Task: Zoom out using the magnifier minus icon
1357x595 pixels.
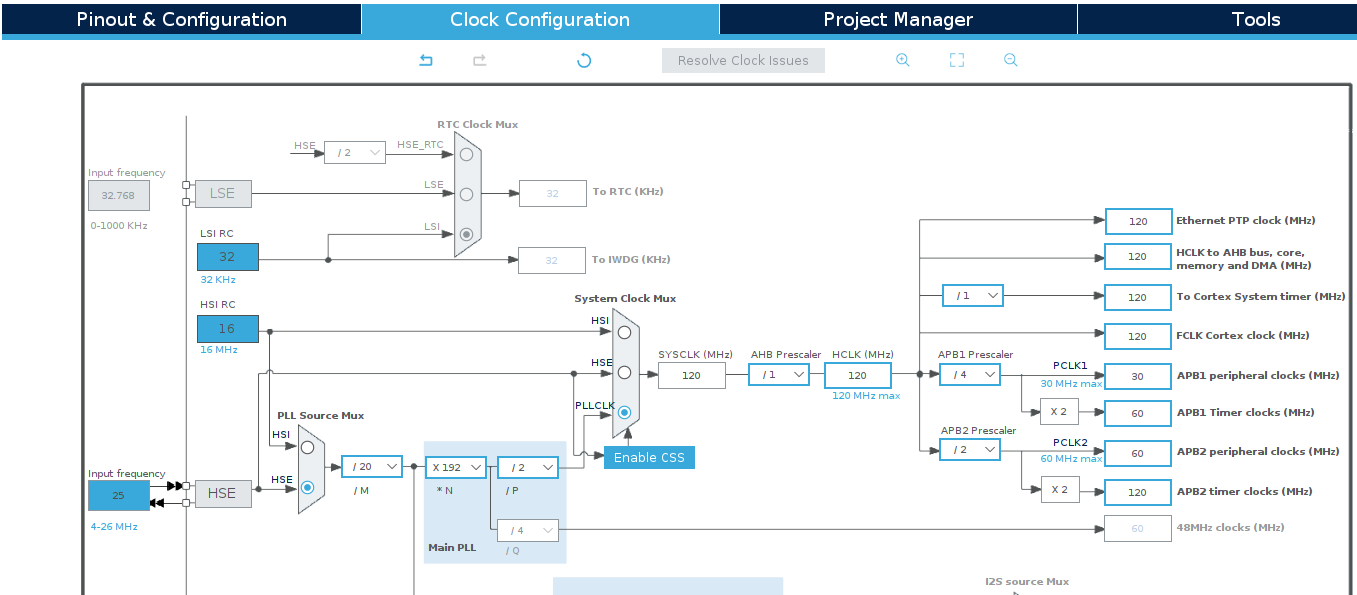Action: click(x=1010, y=60)
